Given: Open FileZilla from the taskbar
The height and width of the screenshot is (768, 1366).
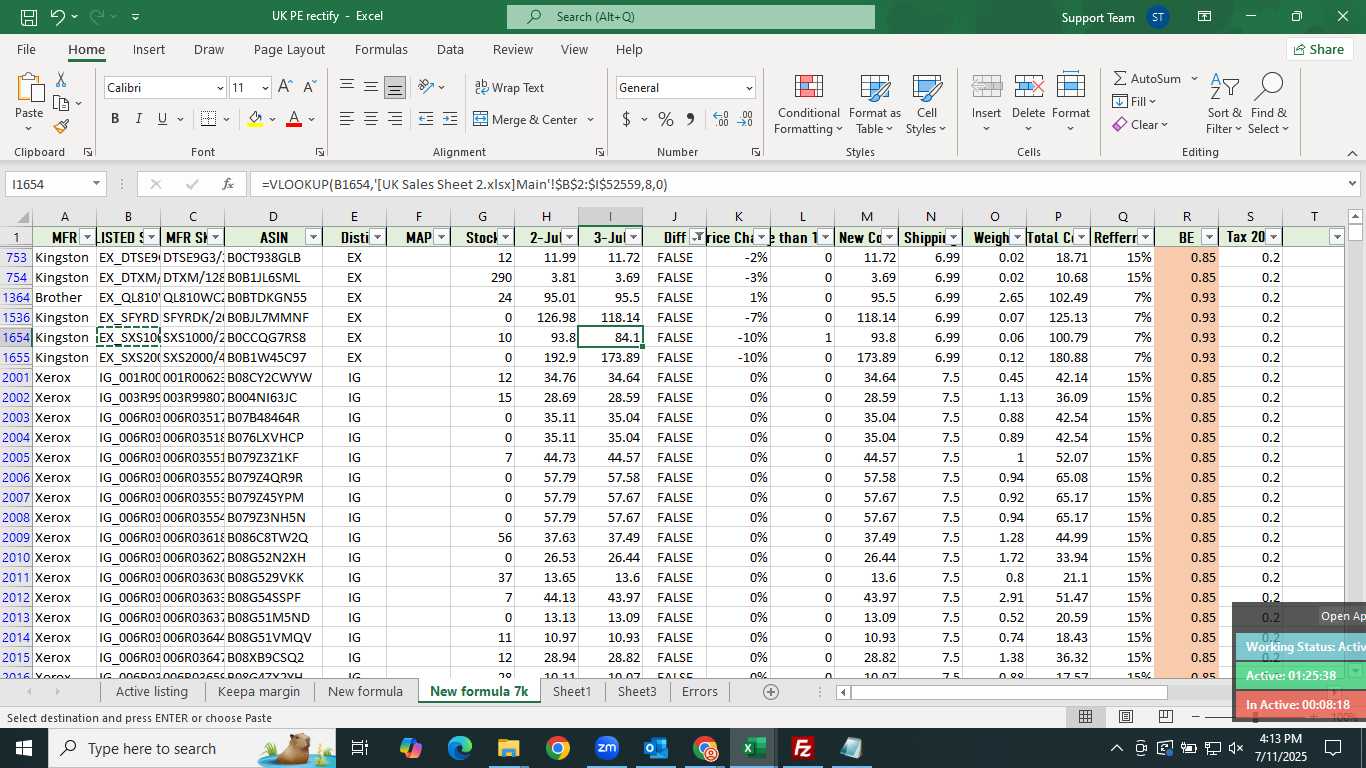Looking at the screenshot, I should 802,748.
